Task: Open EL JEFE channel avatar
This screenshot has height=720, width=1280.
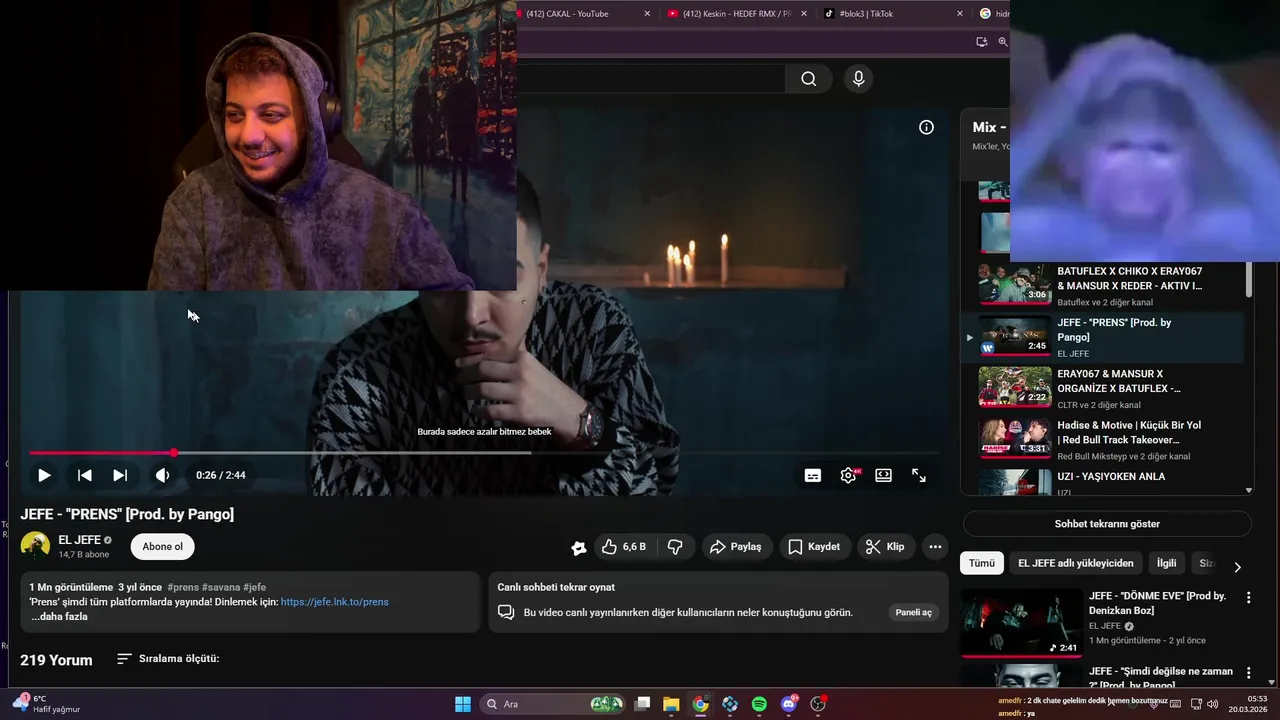Action: pyautogui.click(x=35, y=546)
